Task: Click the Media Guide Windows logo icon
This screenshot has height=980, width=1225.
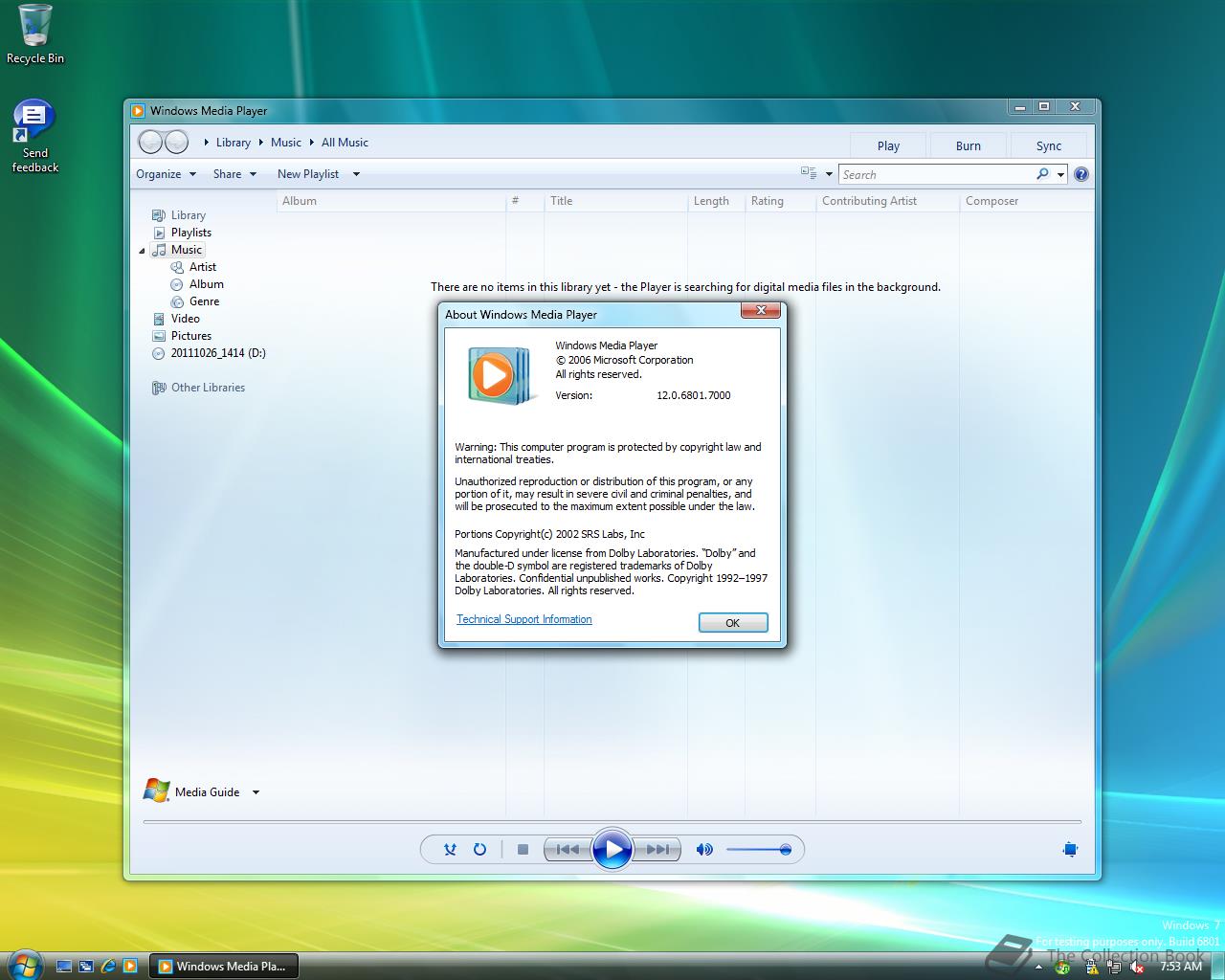Action: click(156, 791)
